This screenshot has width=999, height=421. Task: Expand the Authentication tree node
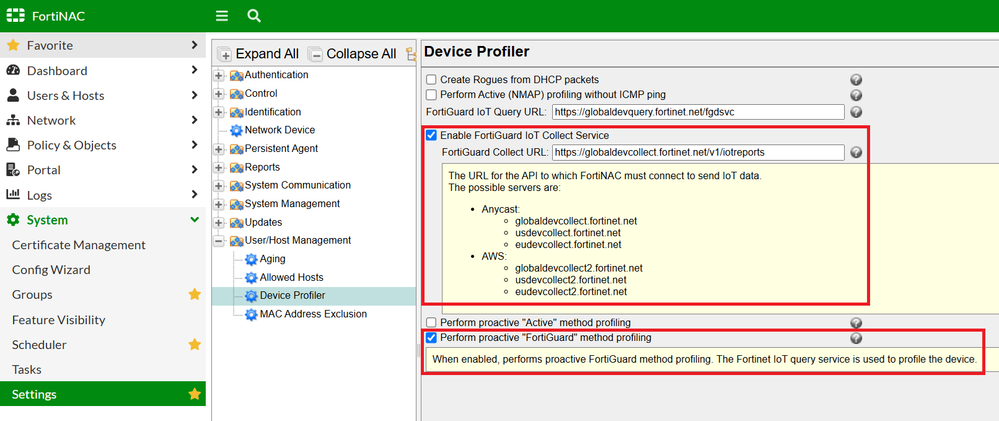coord(219,75)
